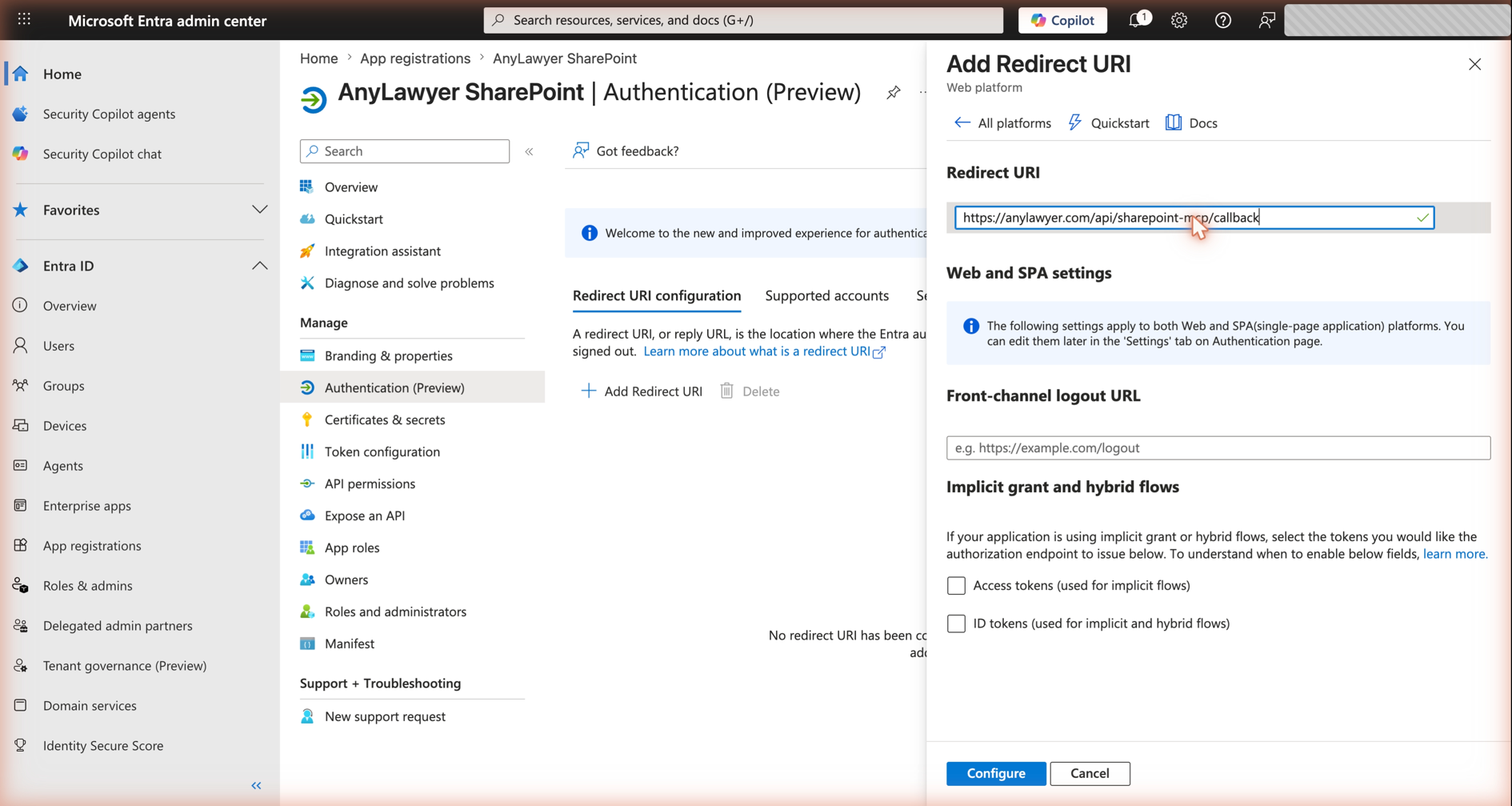1512x806 pixels.
Task: Click the Home breadcrumb link
Action: [x=318, y=58]
